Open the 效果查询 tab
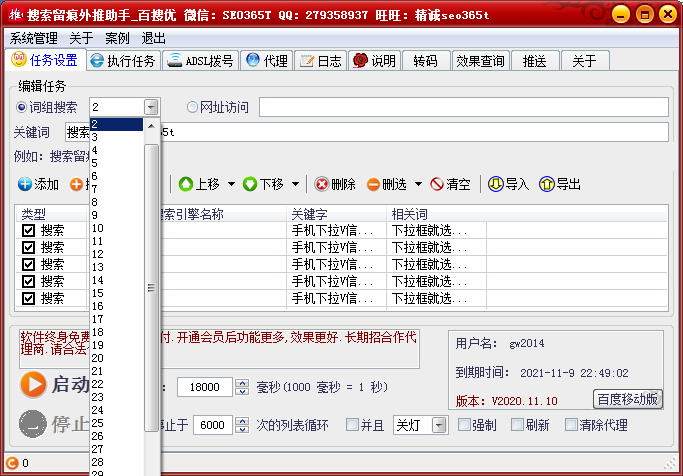The image size is (683, 476). point(480,61)
